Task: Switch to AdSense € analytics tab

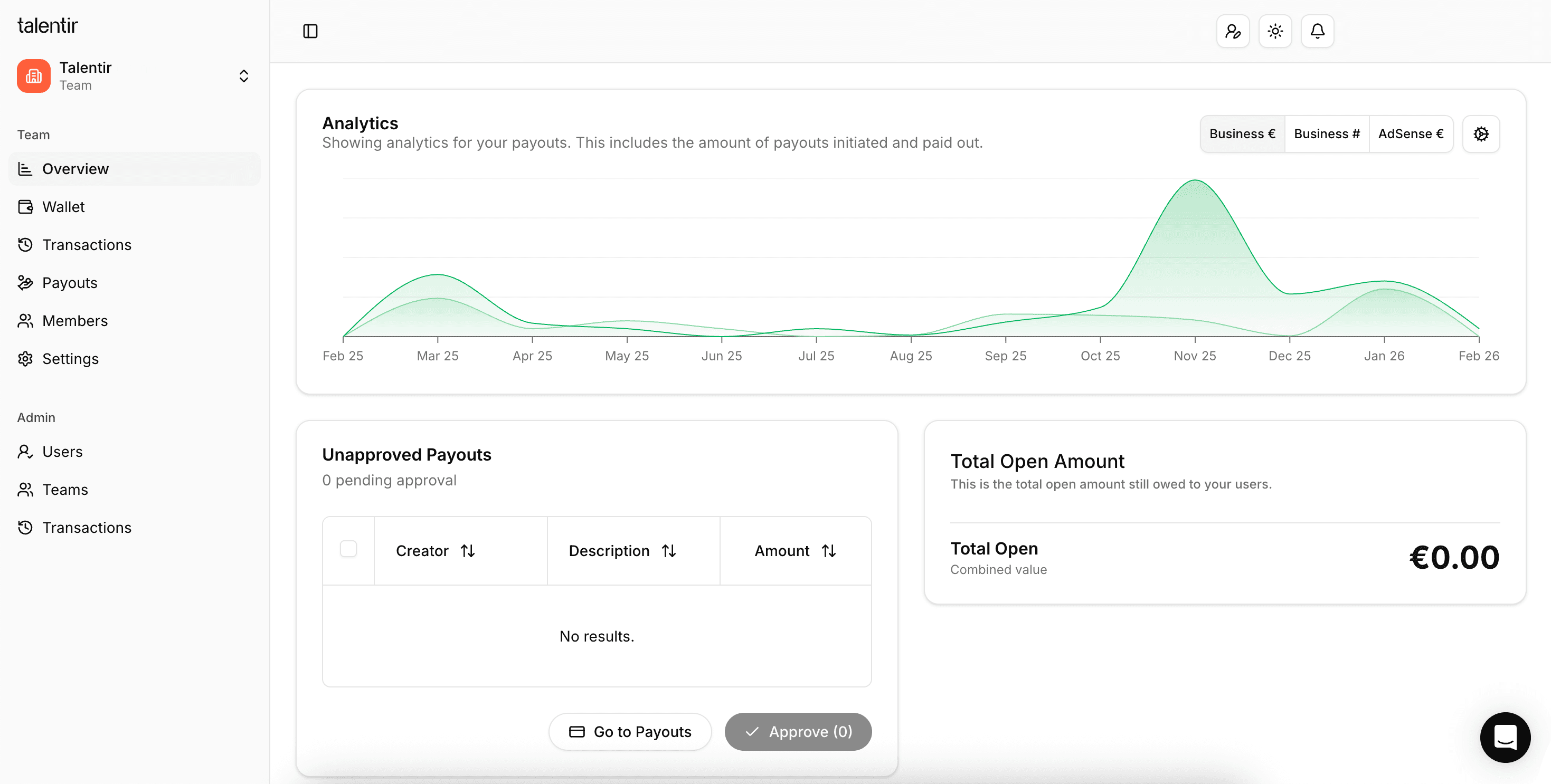Action: pos(1410,134)
